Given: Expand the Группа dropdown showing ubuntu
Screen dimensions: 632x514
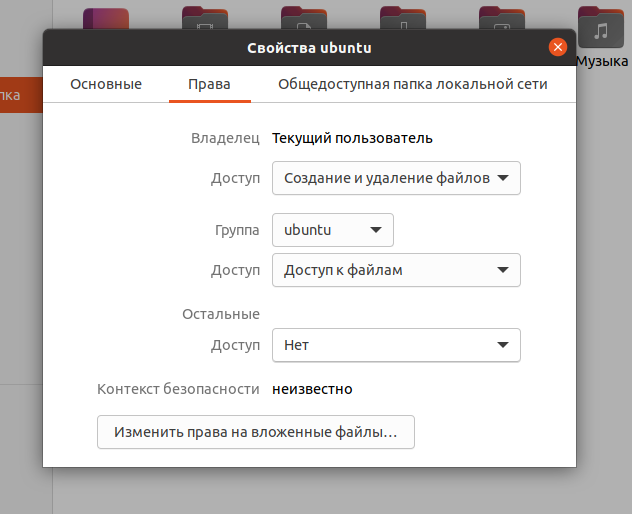Looking at the screenshot, I should coord(333,230).
